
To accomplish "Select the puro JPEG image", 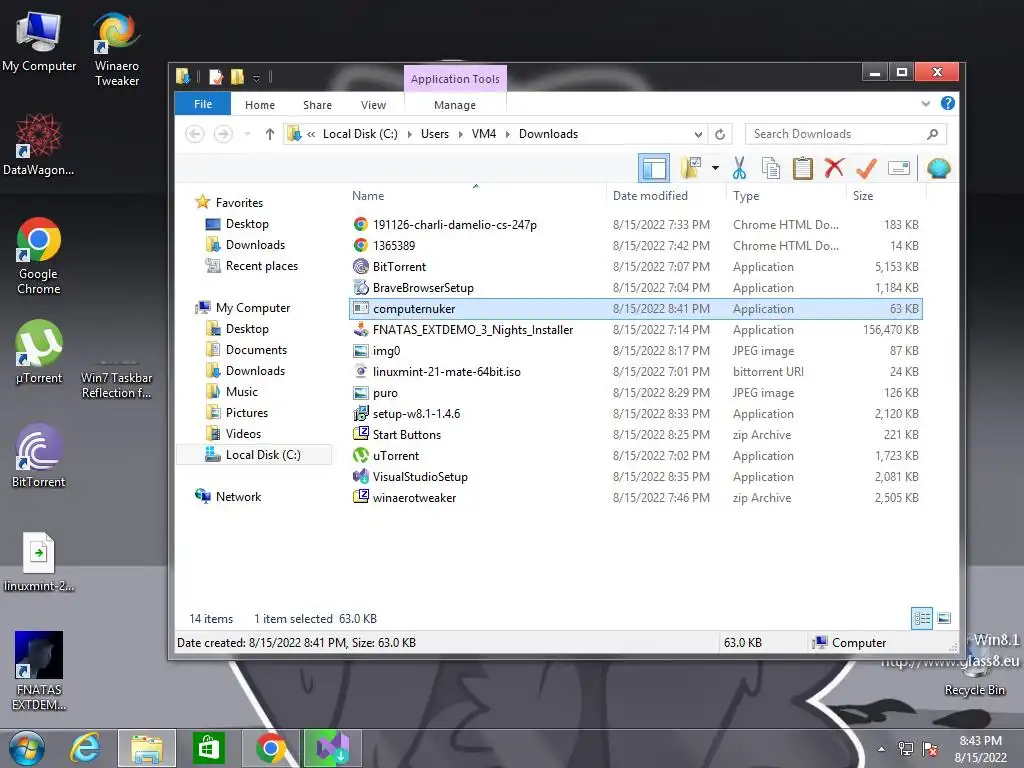I will pyautogui.click(x=636, y=393).
